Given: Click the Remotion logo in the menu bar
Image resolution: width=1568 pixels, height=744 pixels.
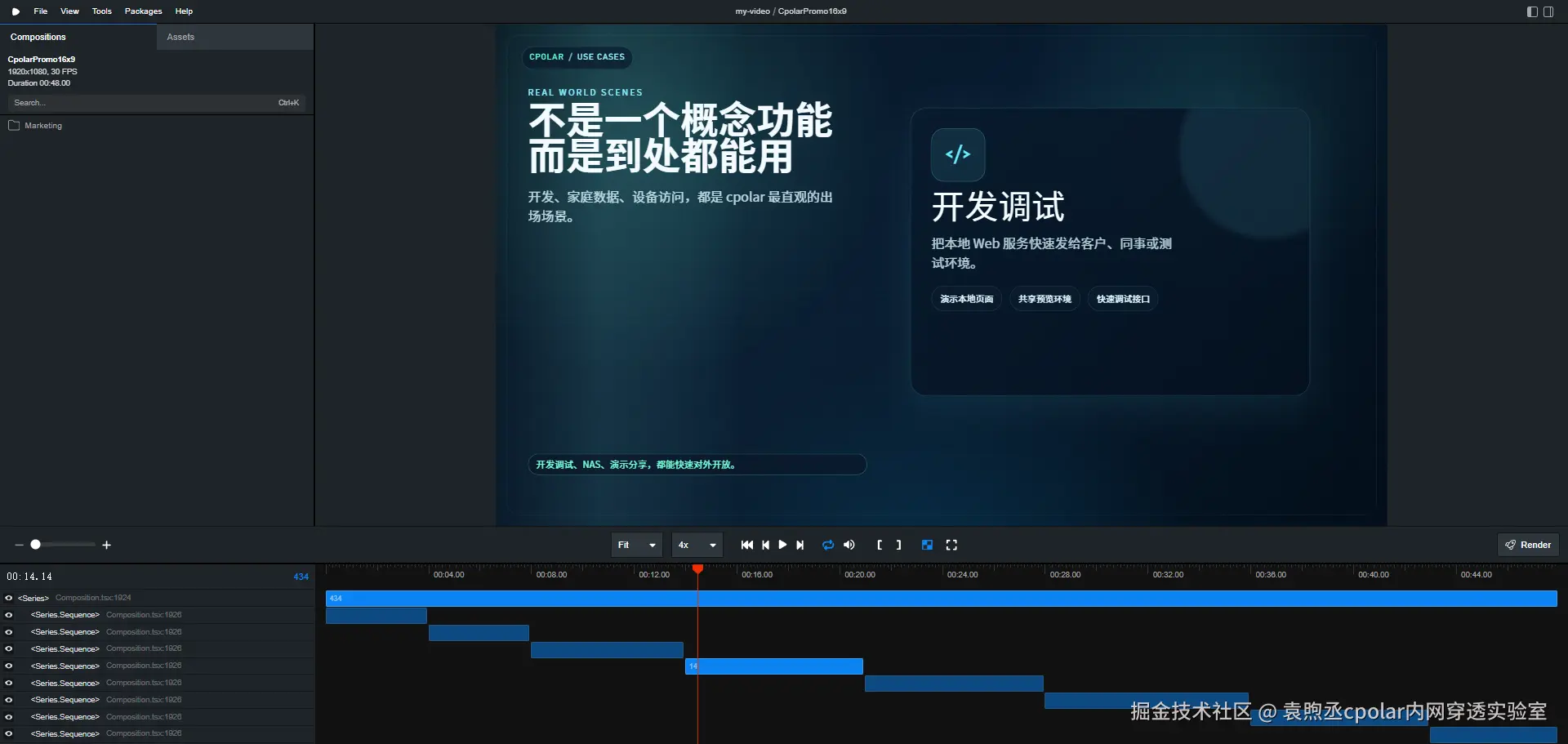Looking at the screenshot, I should click(16, 11).
